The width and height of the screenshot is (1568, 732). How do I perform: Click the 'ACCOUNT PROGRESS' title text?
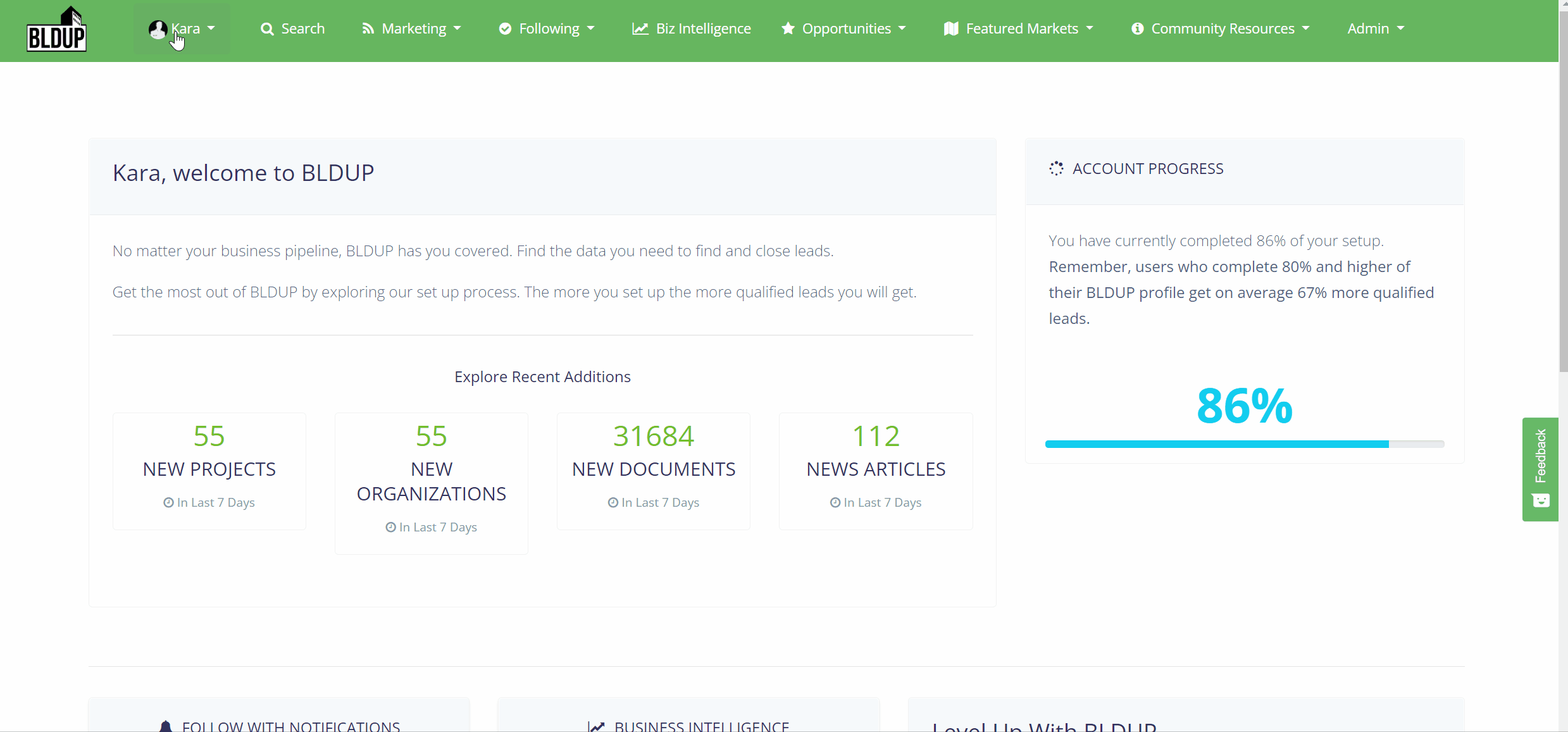tap(1148, 168)
